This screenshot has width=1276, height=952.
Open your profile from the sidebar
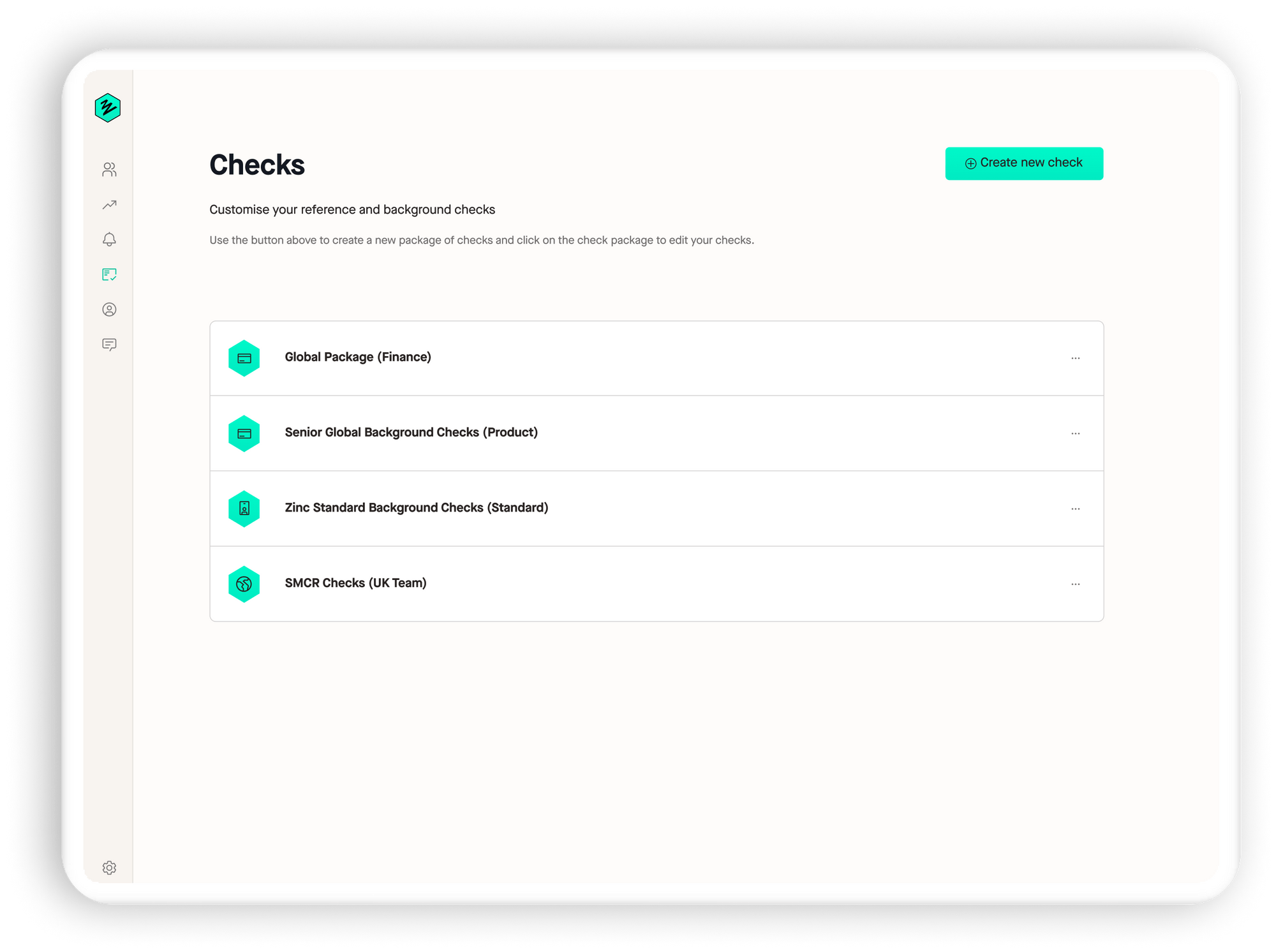109,309
